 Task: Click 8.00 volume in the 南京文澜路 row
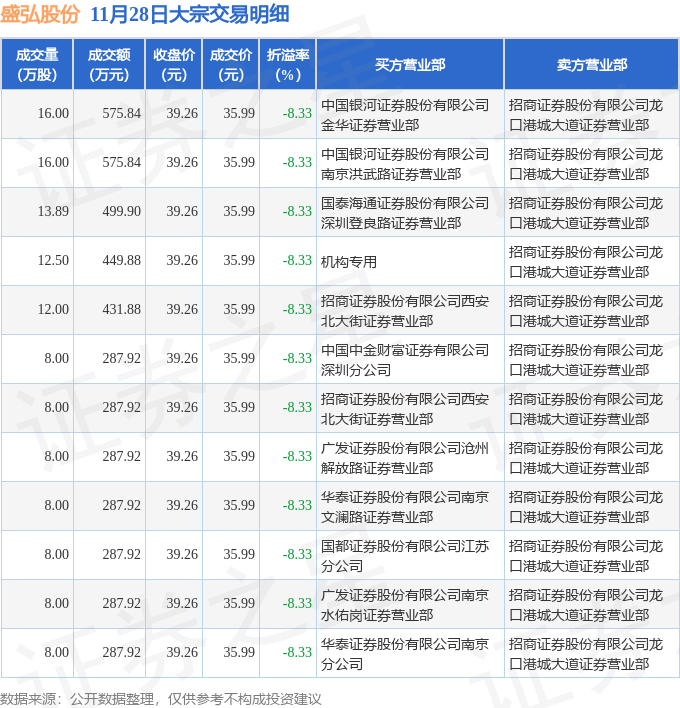56,505
